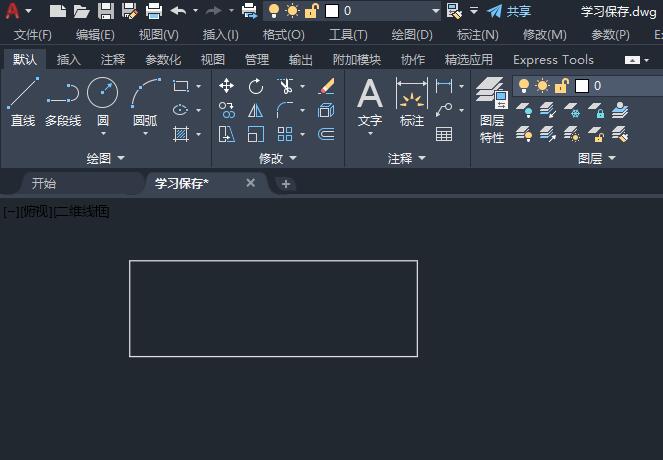Click the Open file folder icon
Viewport: 663px width, 460px height.
click(82, 11)
